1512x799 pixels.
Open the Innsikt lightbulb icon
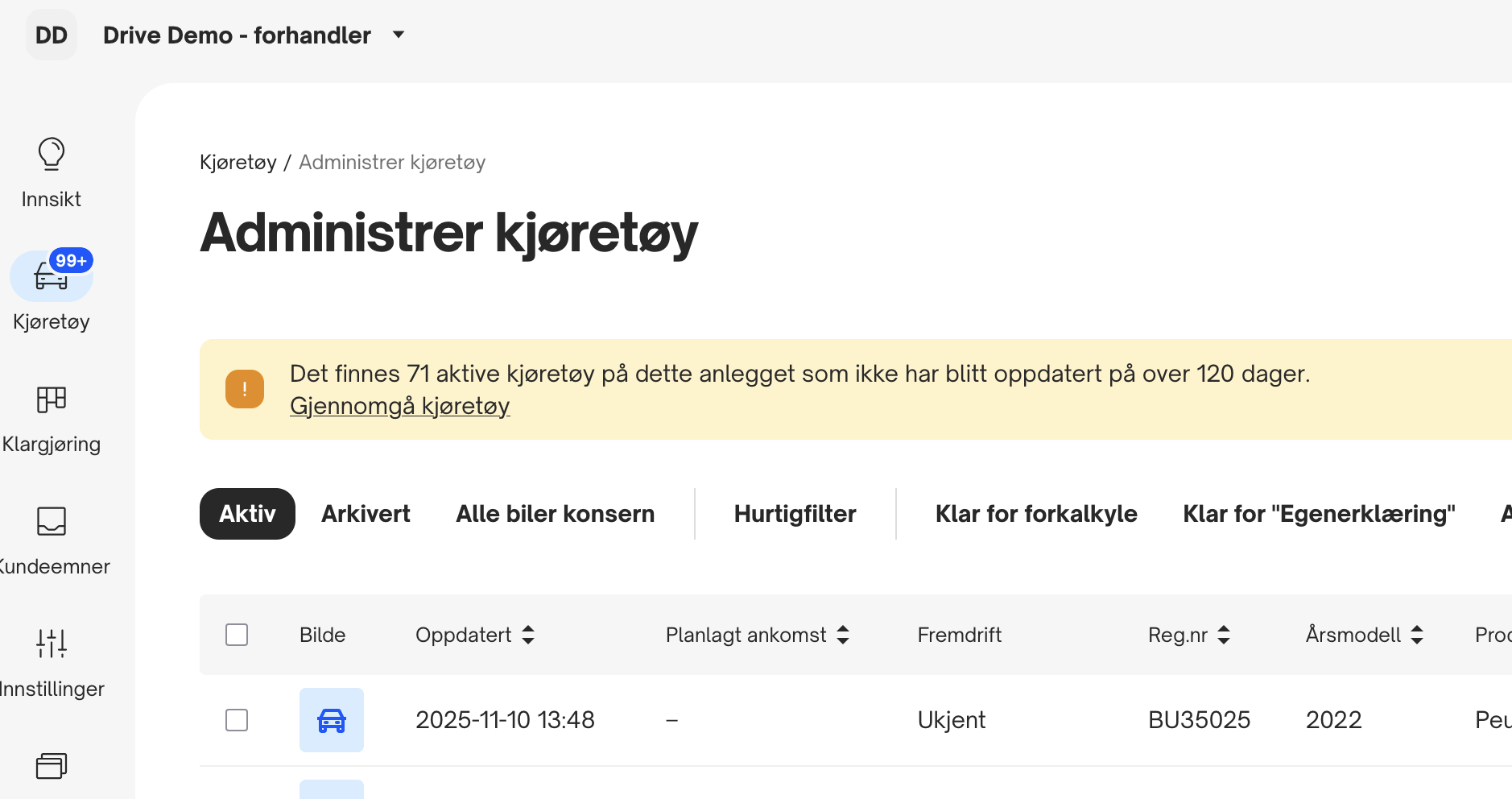52,154
